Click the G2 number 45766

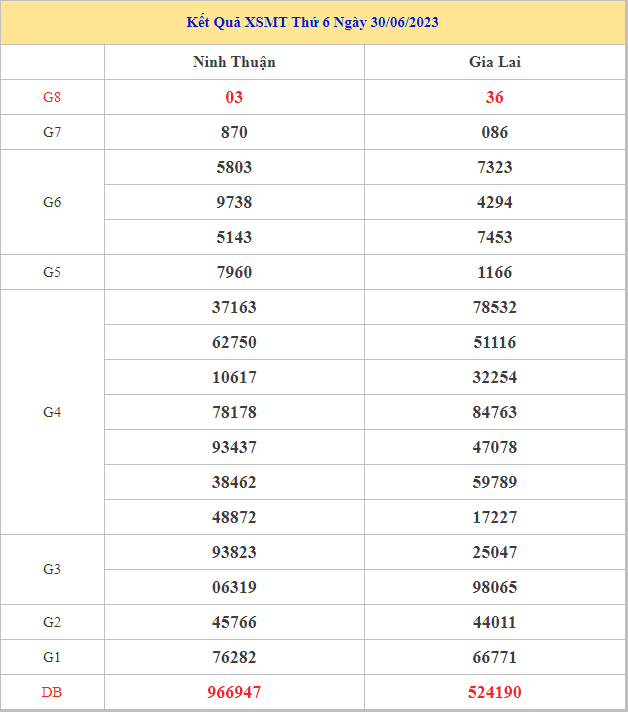pos(234,622)
